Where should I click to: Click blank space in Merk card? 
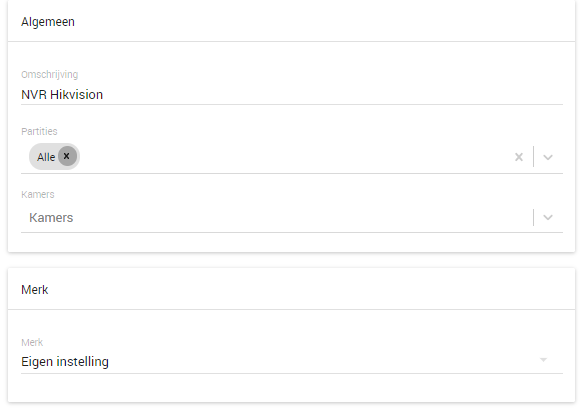pyautogui.click(x=291, y=388)
